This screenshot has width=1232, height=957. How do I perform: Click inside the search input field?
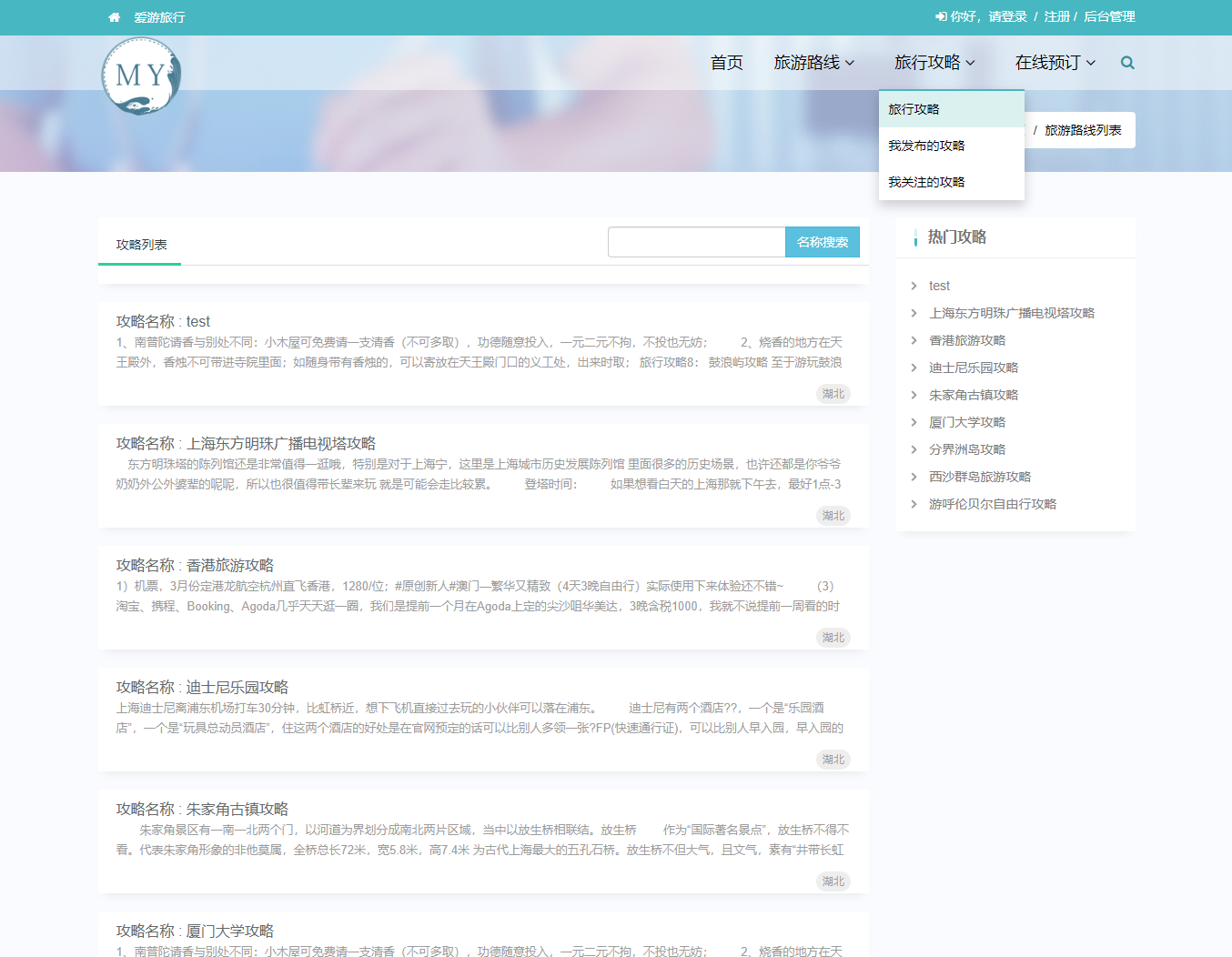(x=696, y=242)
